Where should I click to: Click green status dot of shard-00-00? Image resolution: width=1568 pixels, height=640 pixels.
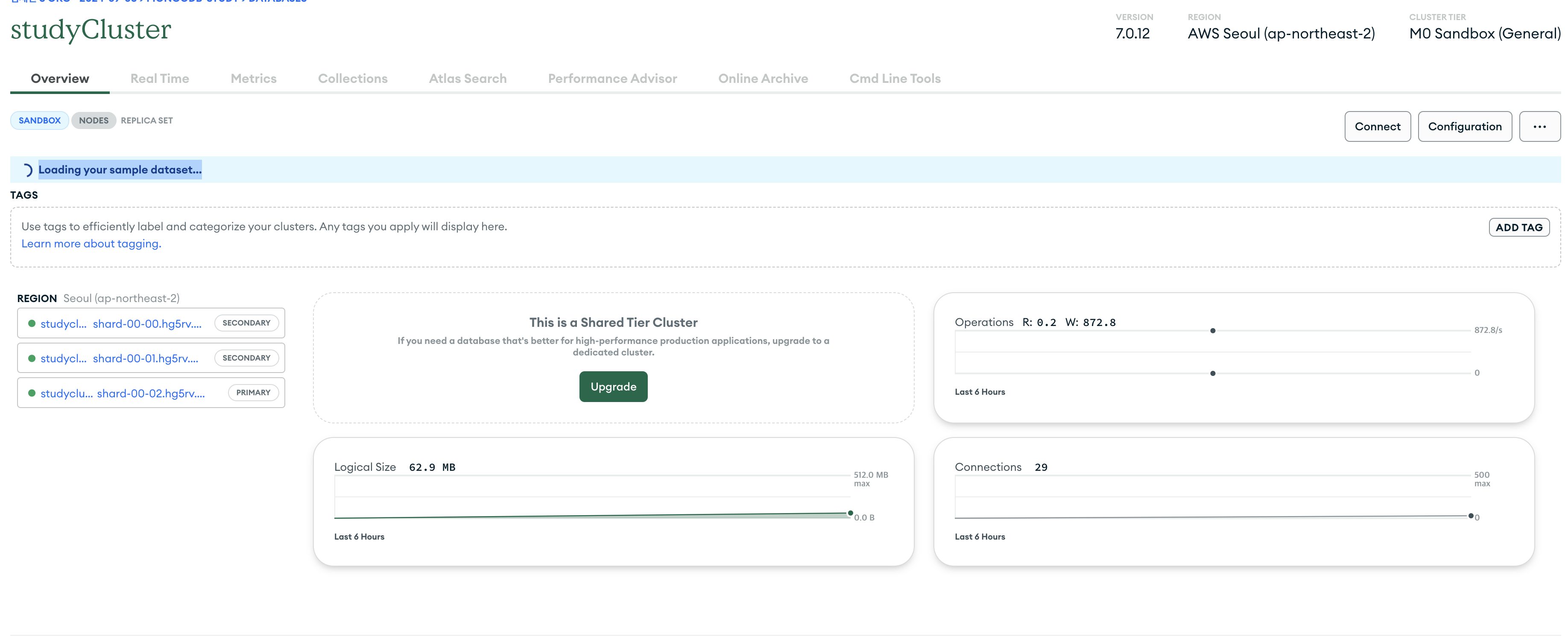click(x=32, y=323)
